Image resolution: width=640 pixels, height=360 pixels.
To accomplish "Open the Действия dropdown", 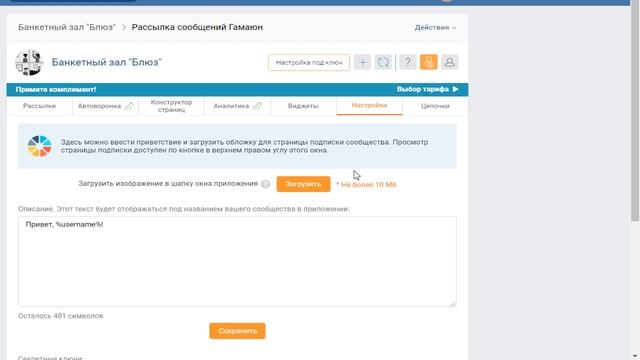I will (436, 27).
